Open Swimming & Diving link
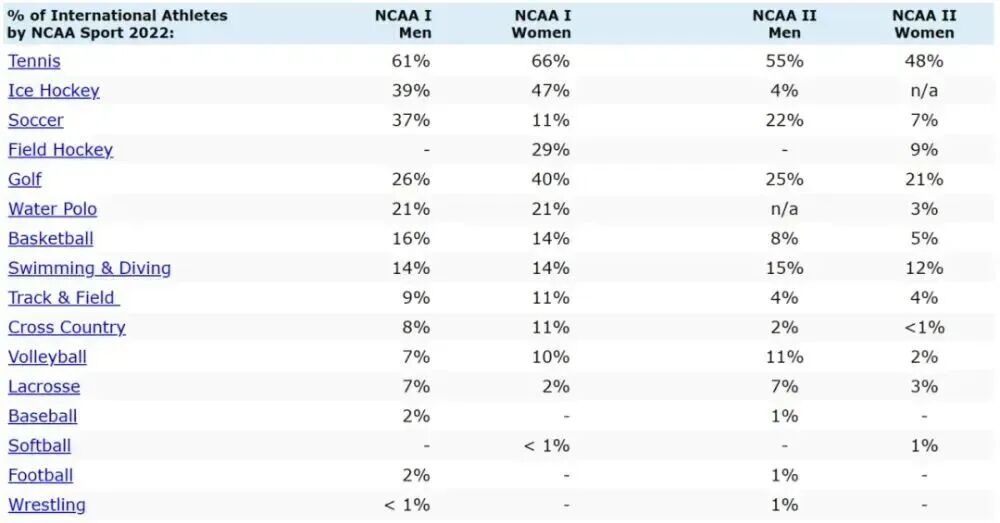Viewport: 1000px width, 523px height. pyautogui.click(x=89, y=268)
